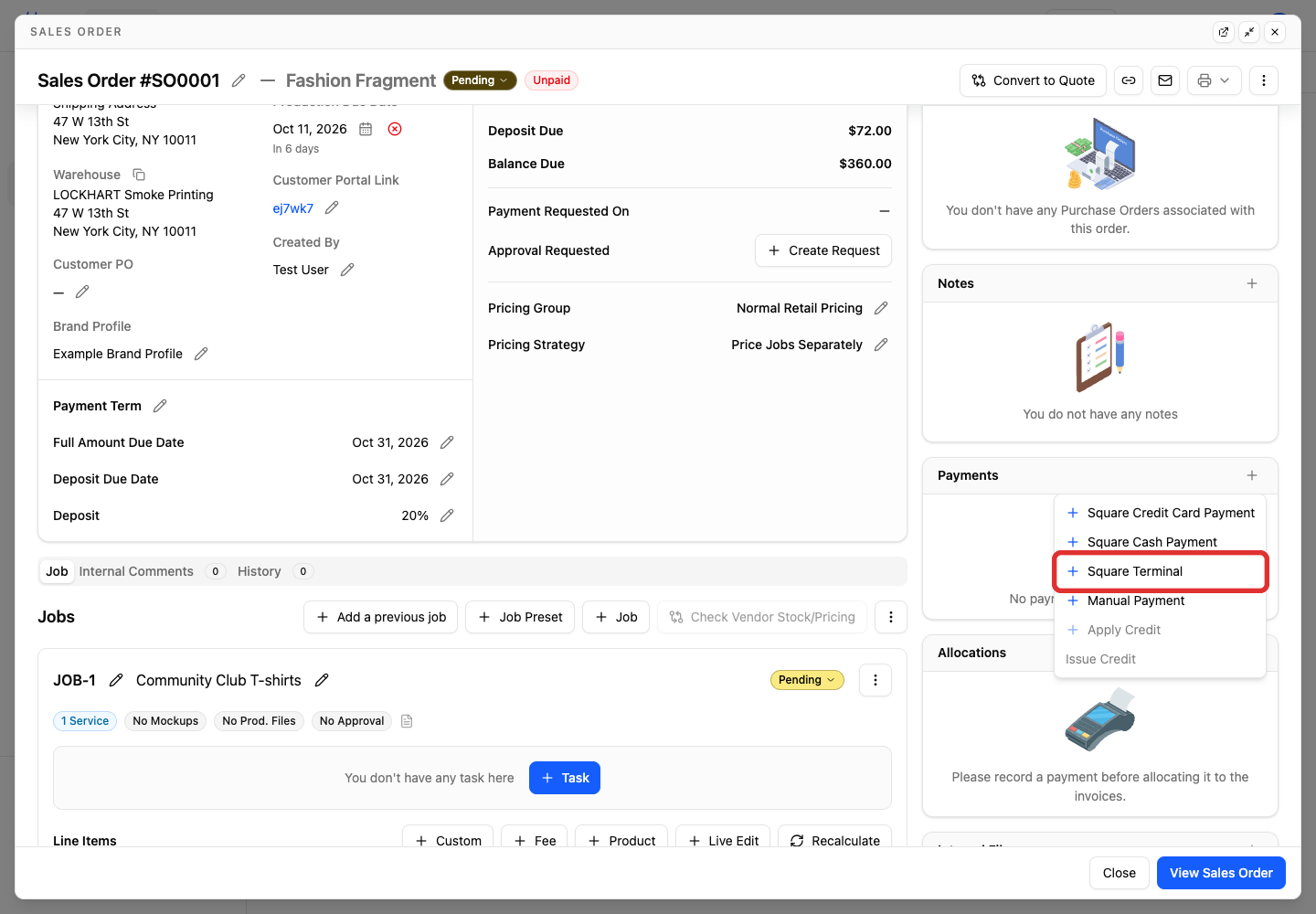Edit Full Amount Due Date pencil
1316x914 pixels.
tap(447, 442)
